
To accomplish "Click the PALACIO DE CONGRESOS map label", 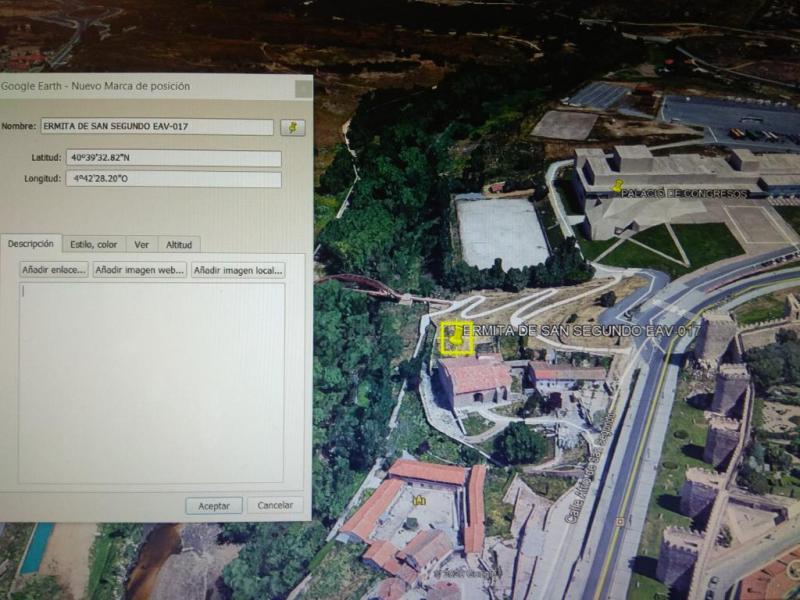I will [684, 193].
